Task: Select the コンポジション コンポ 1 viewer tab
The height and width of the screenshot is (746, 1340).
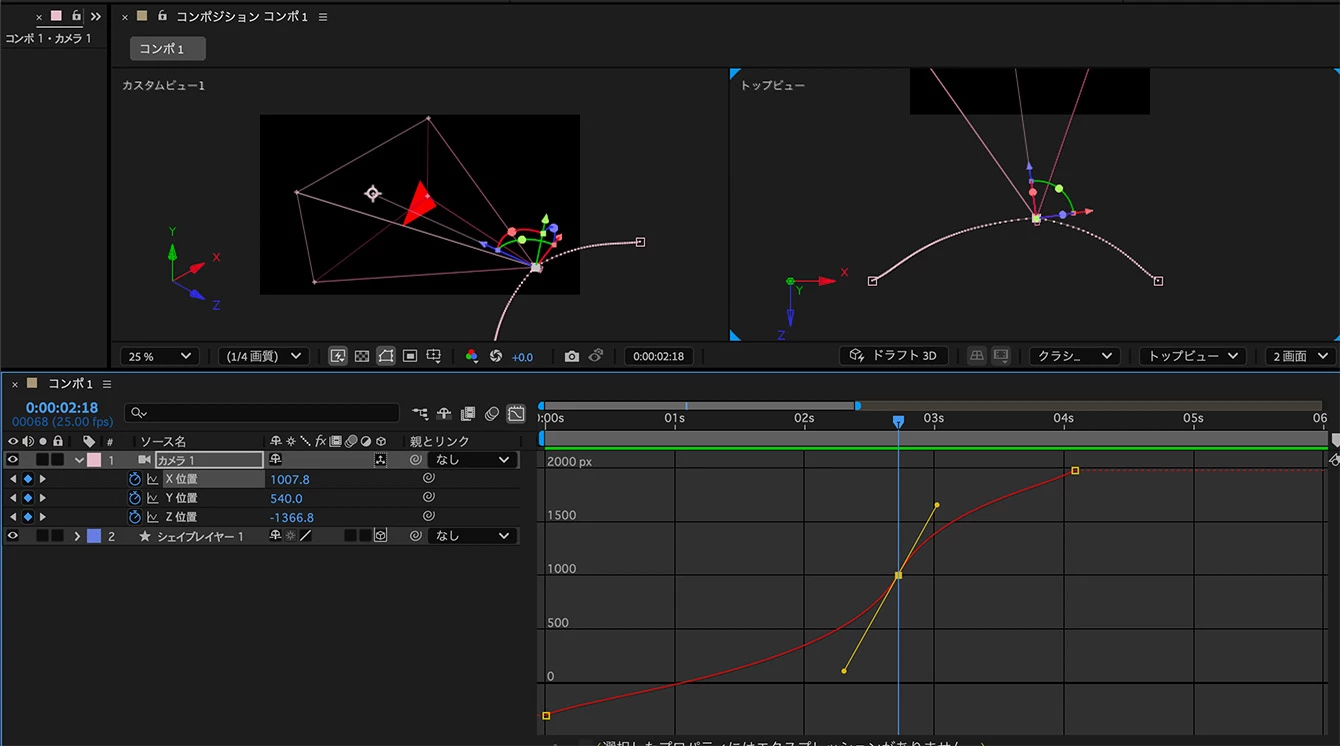Action: coord(242,17)
